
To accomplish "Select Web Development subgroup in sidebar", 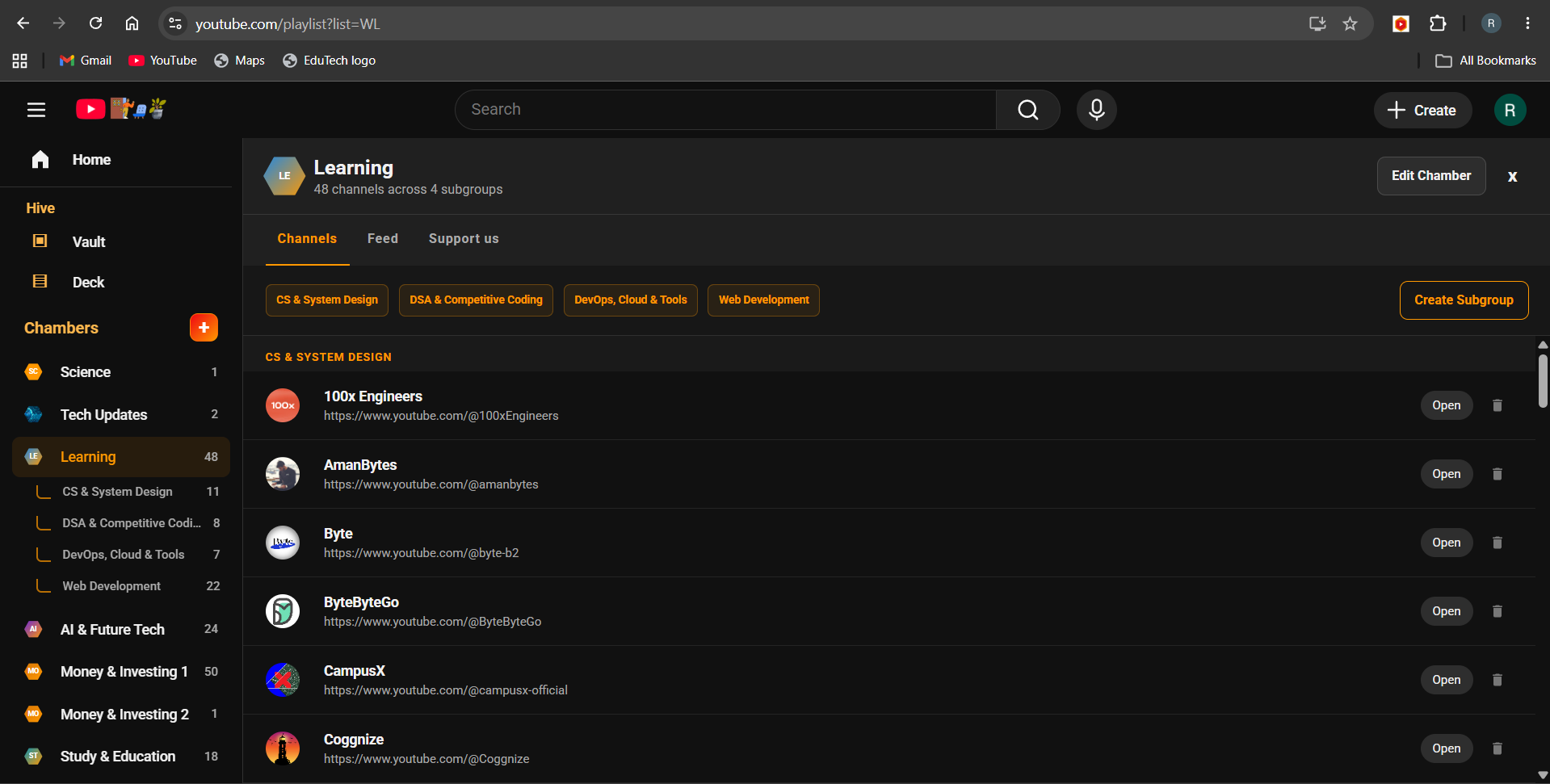I will click(x=129, y=586).
